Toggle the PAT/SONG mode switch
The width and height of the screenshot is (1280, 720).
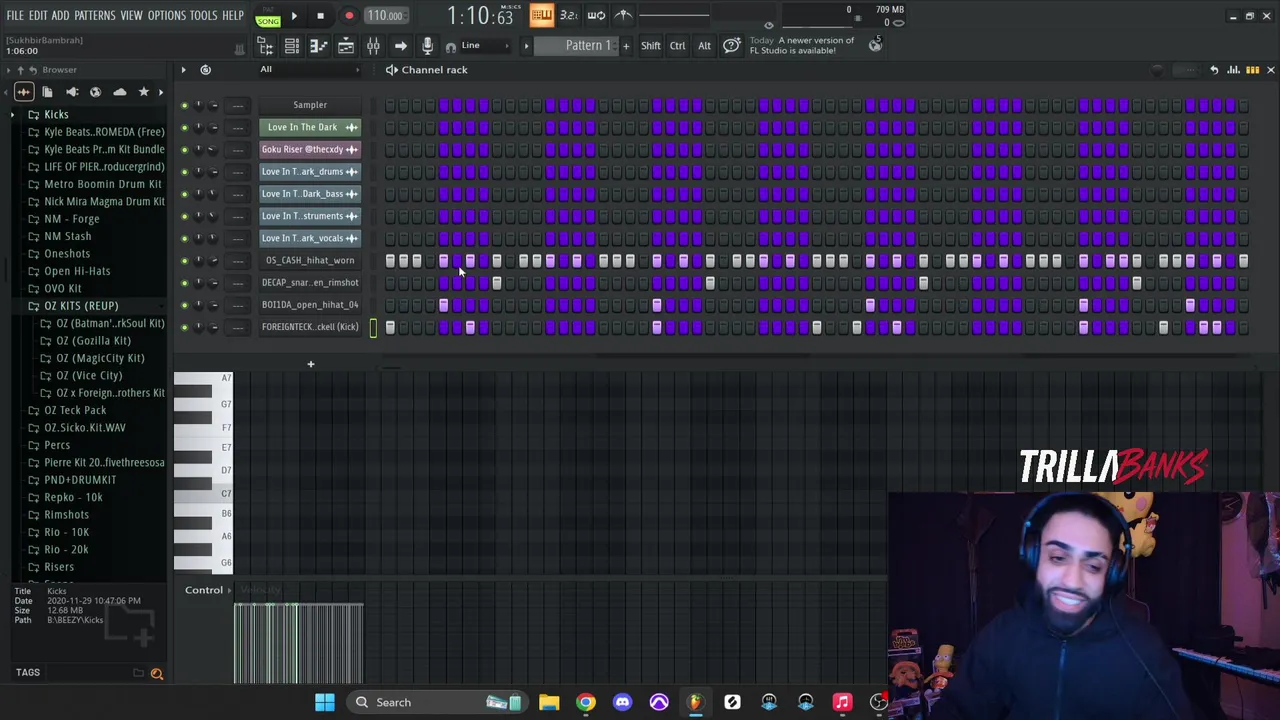268,16
